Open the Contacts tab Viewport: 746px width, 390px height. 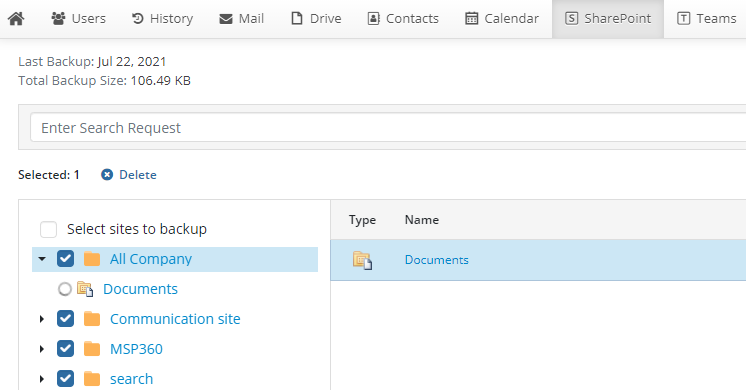point(403,19)
